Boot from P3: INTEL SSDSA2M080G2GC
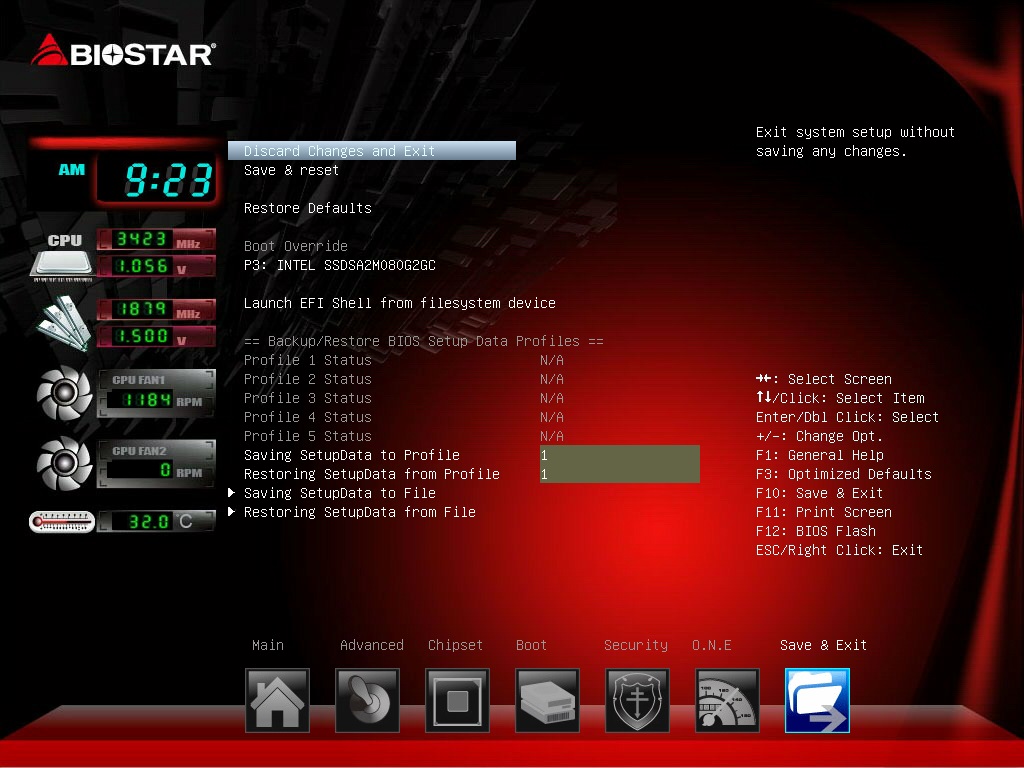This screenshot has width=1024, height=768. (x=339, y=265)
